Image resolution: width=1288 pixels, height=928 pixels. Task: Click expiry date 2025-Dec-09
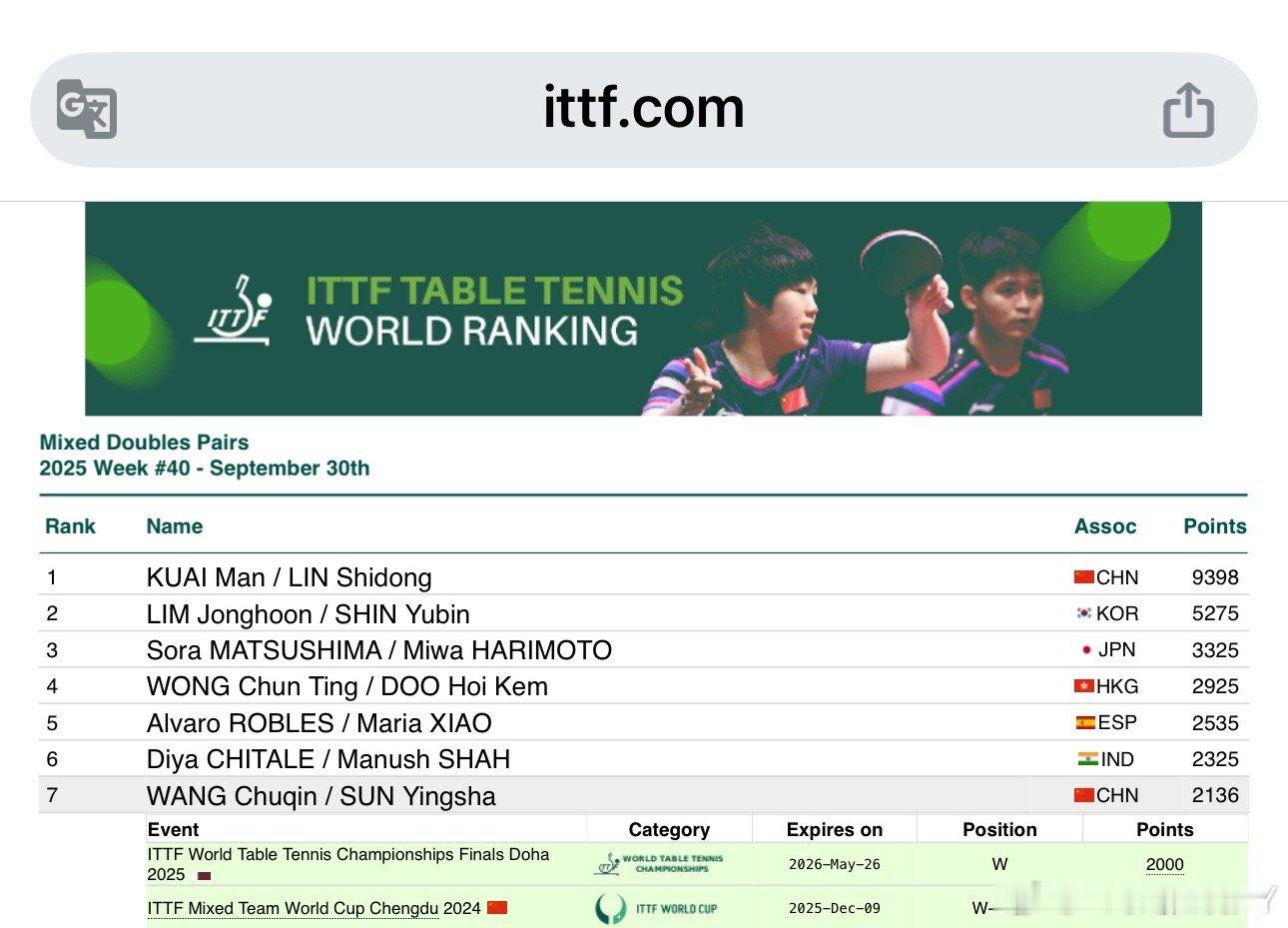point(835,908)
